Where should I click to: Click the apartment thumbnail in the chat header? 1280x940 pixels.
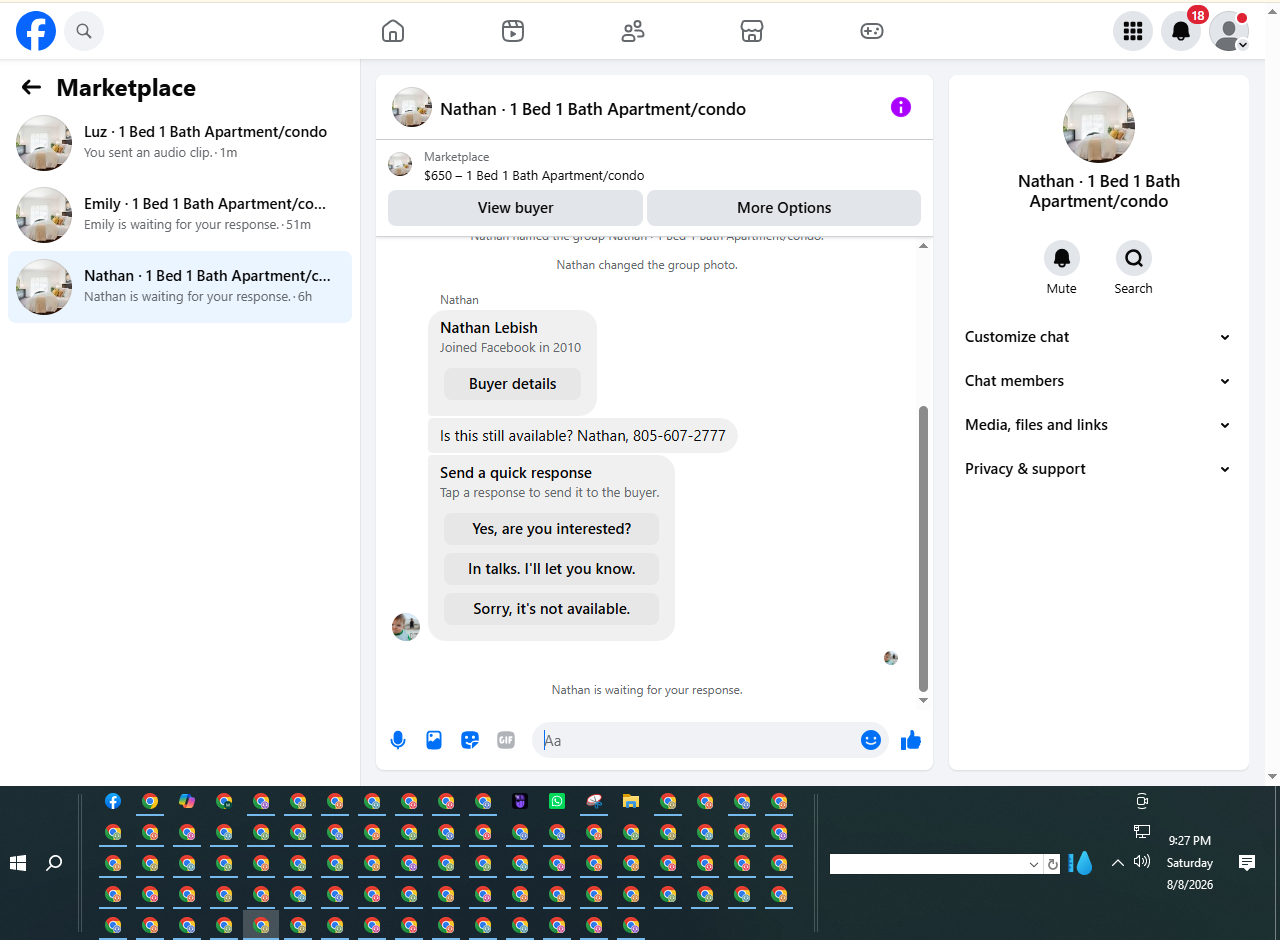pyautogui.click(x=412, y=107)
